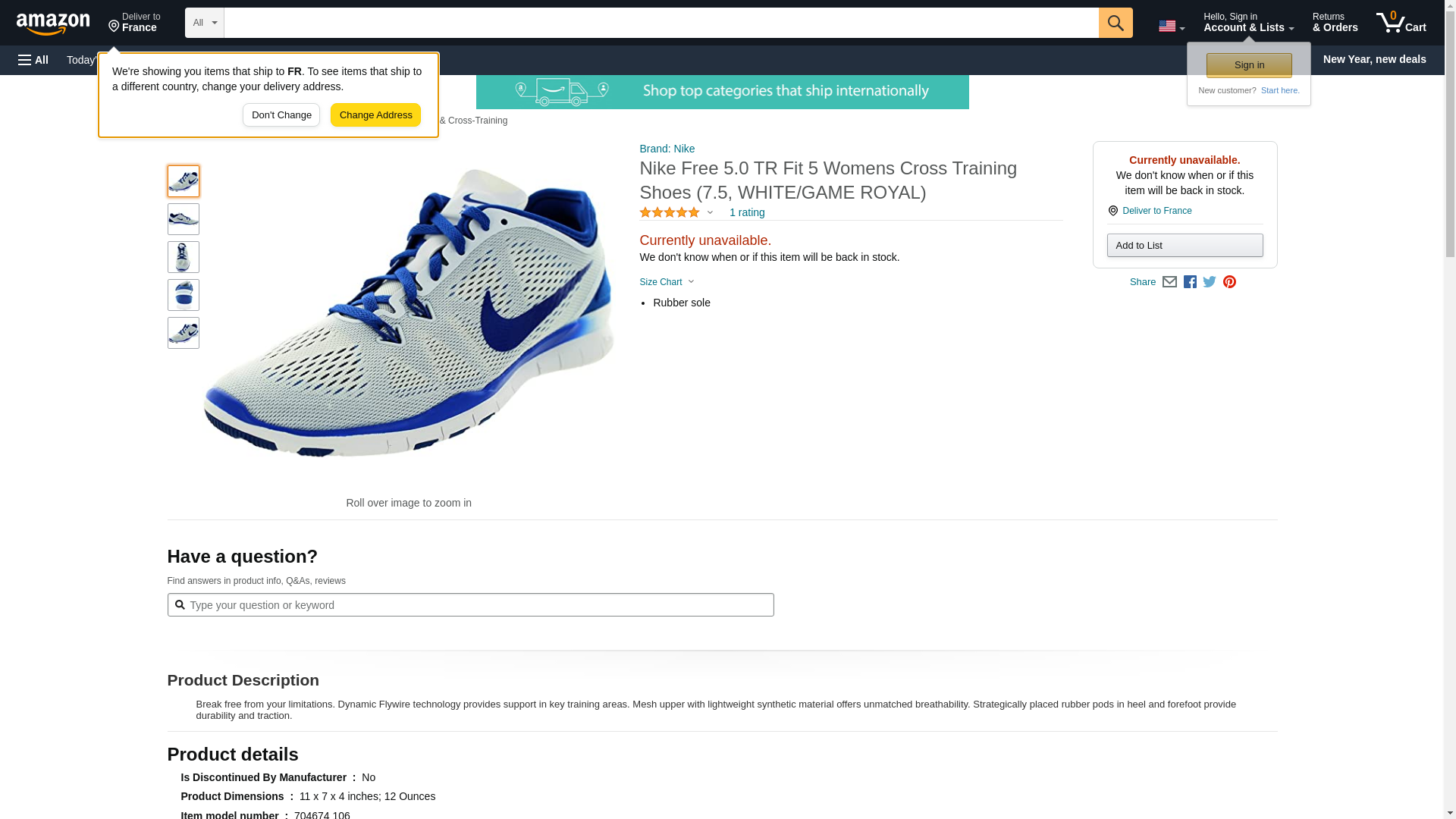Share product on Pinterest
This screenshot has width=1456, height=819.
[x=1229, y=282]
